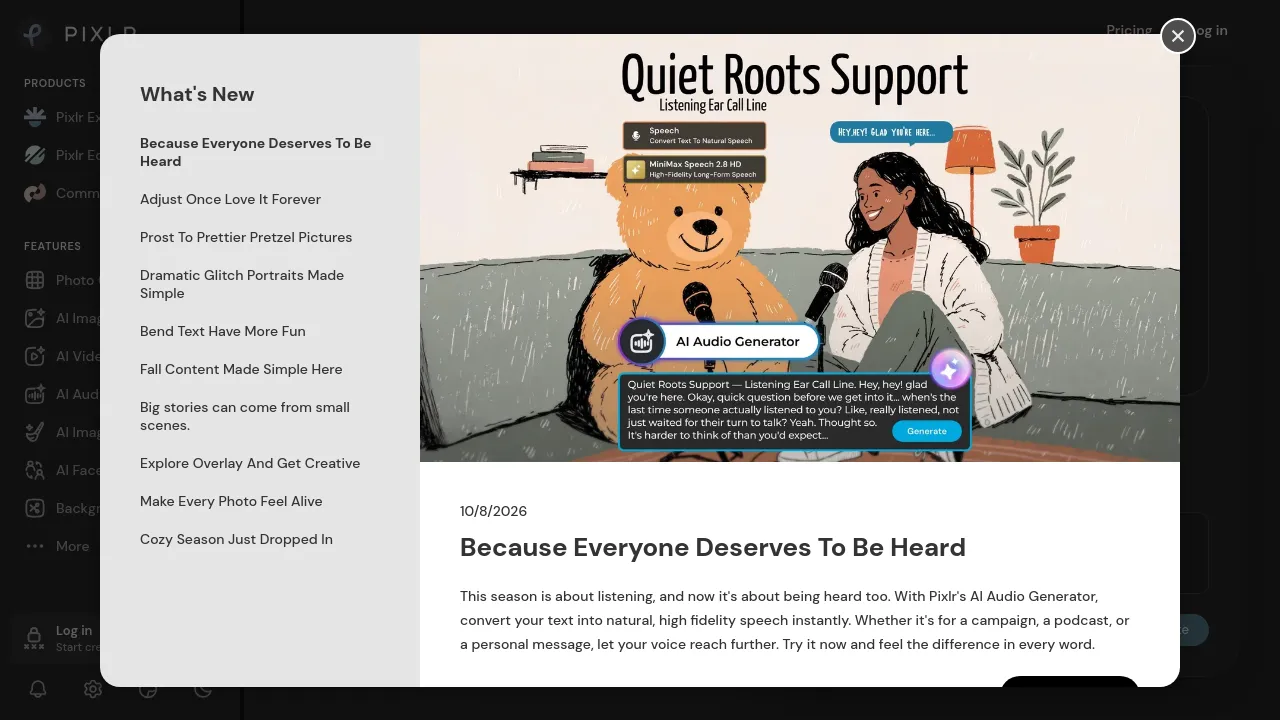Select the AI Image brush icon in the sidebar
1280x720 pixels.
click(35, 432)
